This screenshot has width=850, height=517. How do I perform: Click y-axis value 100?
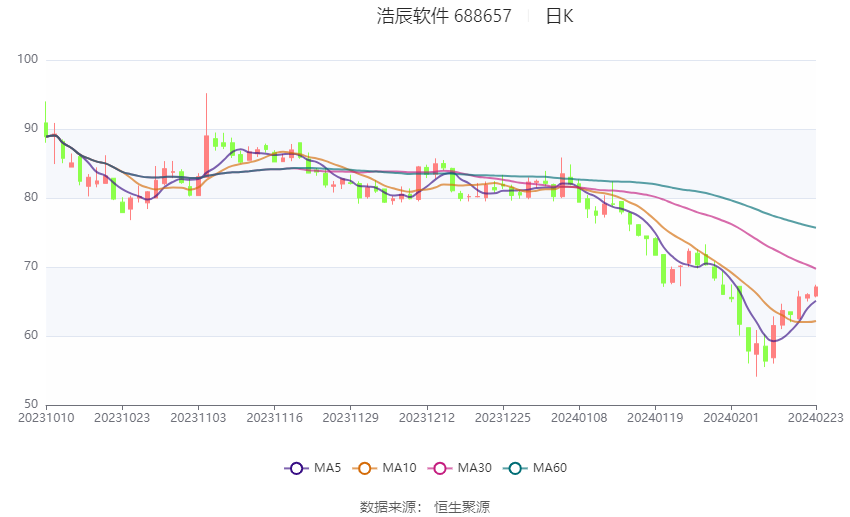coord(28,59)
